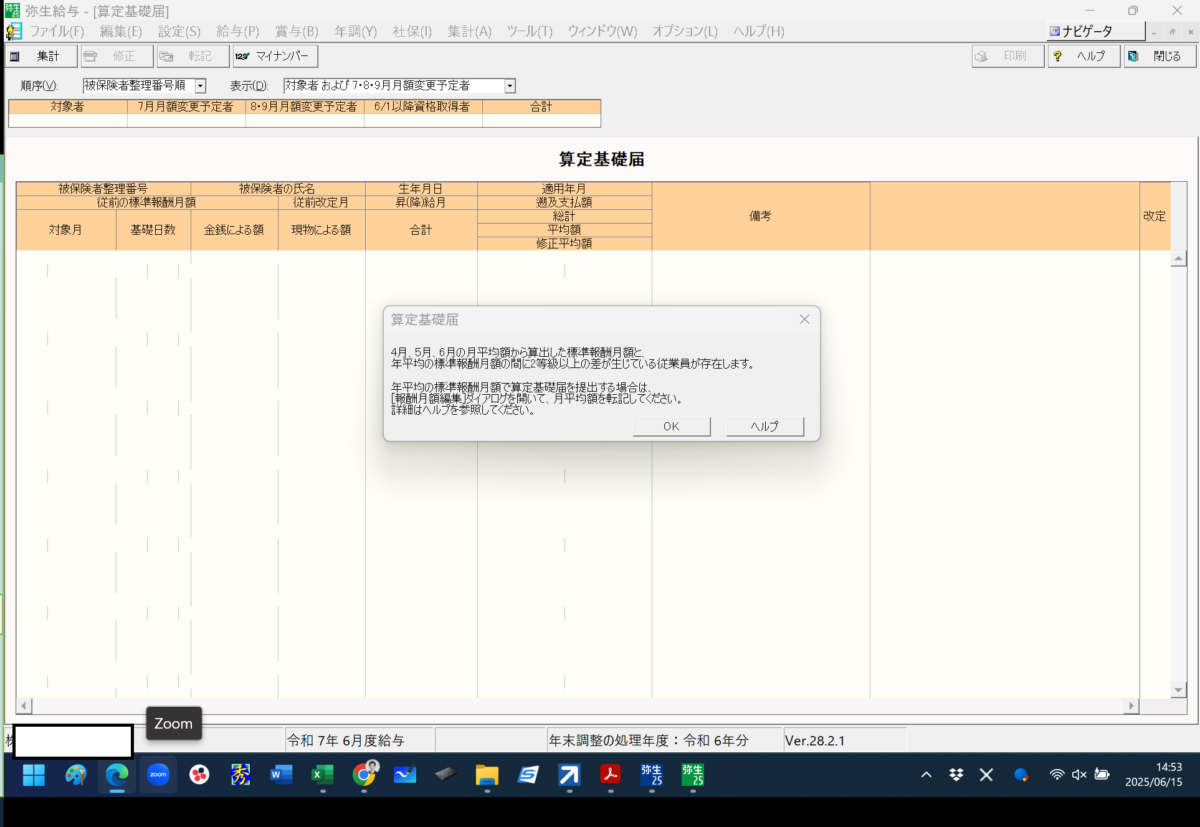Image resolution: width=1200 pixels, height=827 pixels.
Task: Click the 8･9月月額変更予定者 header cell
Action: [x=305, y=106]
